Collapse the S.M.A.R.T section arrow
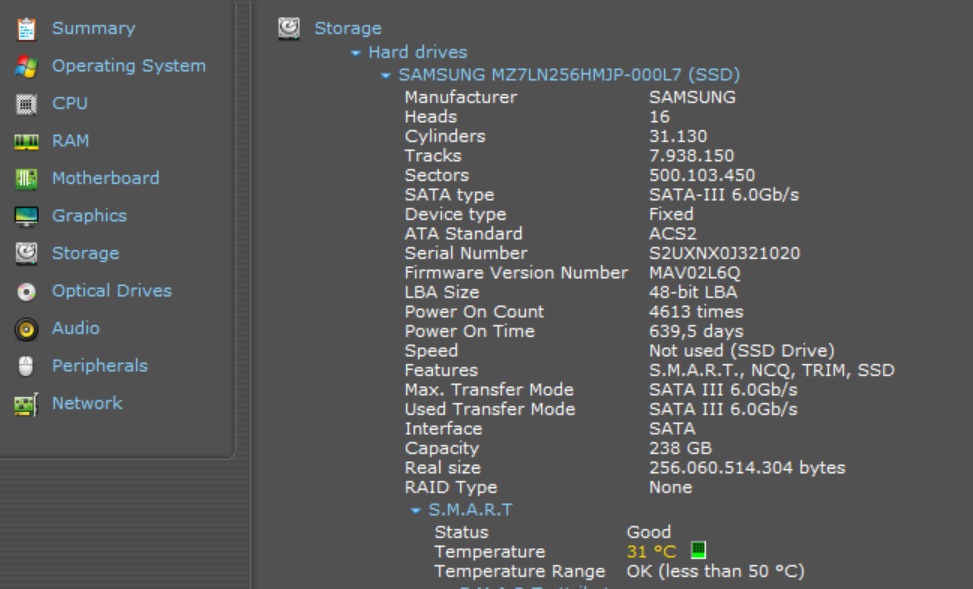Image resolution: width=973 pixels, height=589 pixels. point(416,511)
